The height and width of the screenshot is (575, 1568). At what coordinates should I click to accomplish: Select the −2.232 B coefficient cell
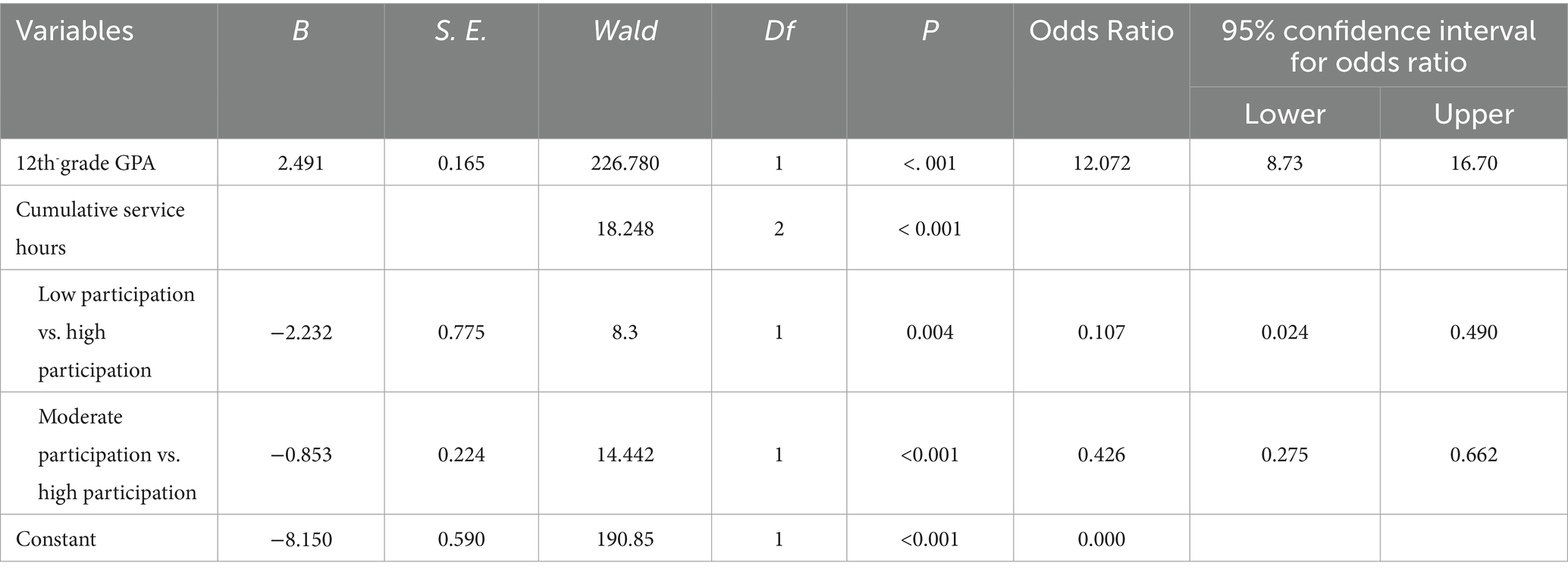pyautogui.click(x=301, y=332)
